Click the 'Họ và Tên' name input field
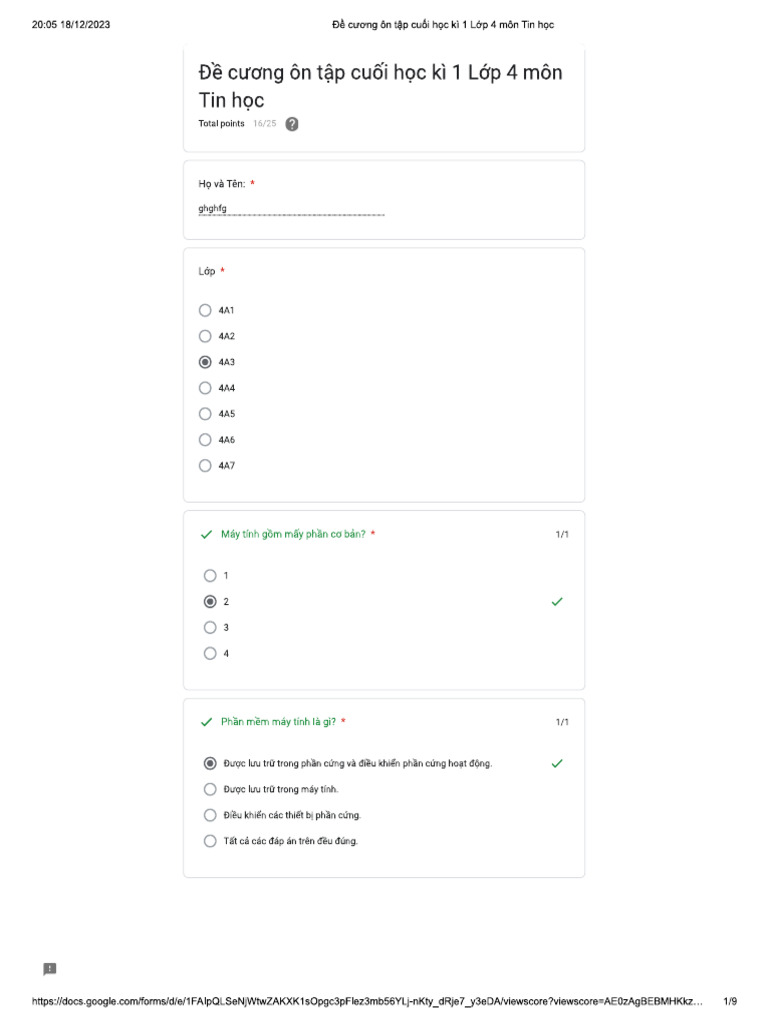 291,209
